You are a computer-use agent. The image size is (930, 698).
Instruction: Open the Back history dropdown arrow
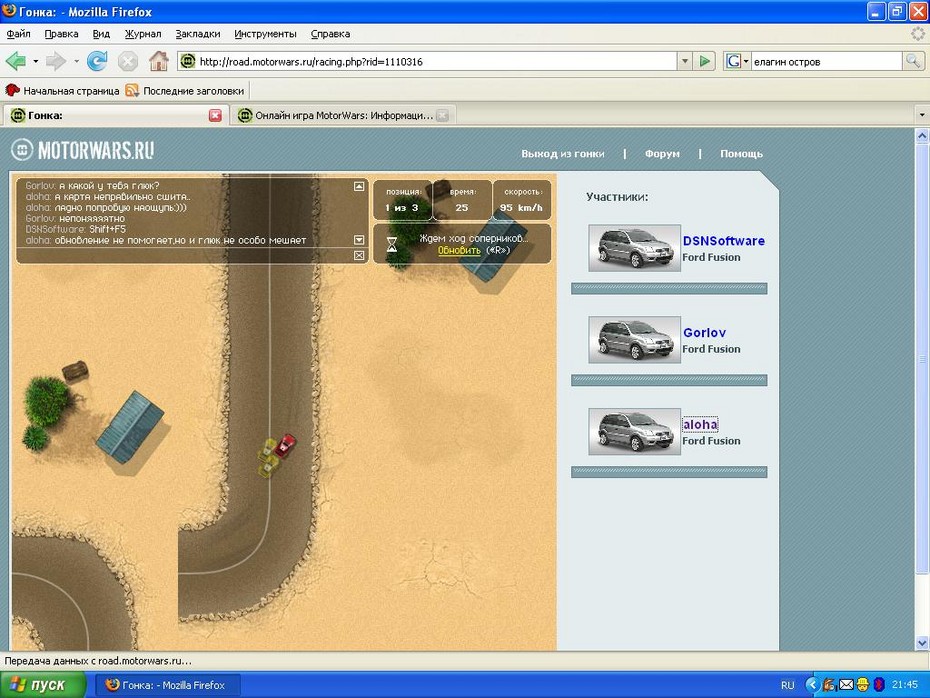tap(36, 61)
